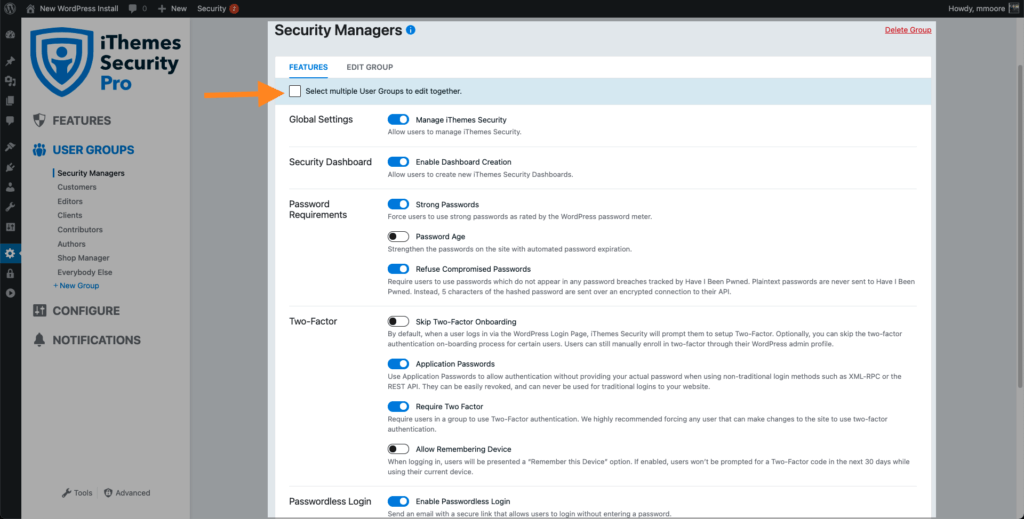Select the Features tab

pos(308,67)
